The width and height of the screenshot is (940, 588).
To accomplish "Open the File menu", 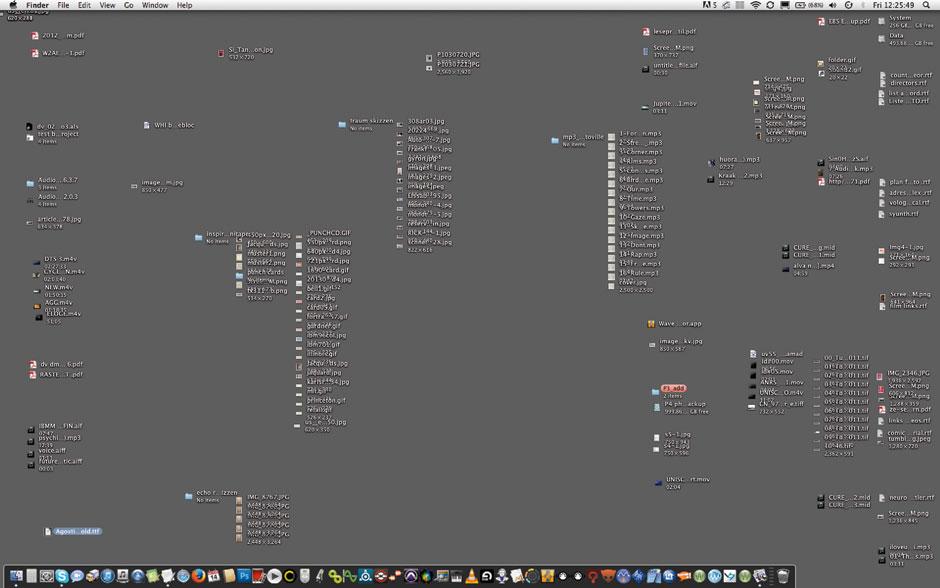I will (63, 5).
